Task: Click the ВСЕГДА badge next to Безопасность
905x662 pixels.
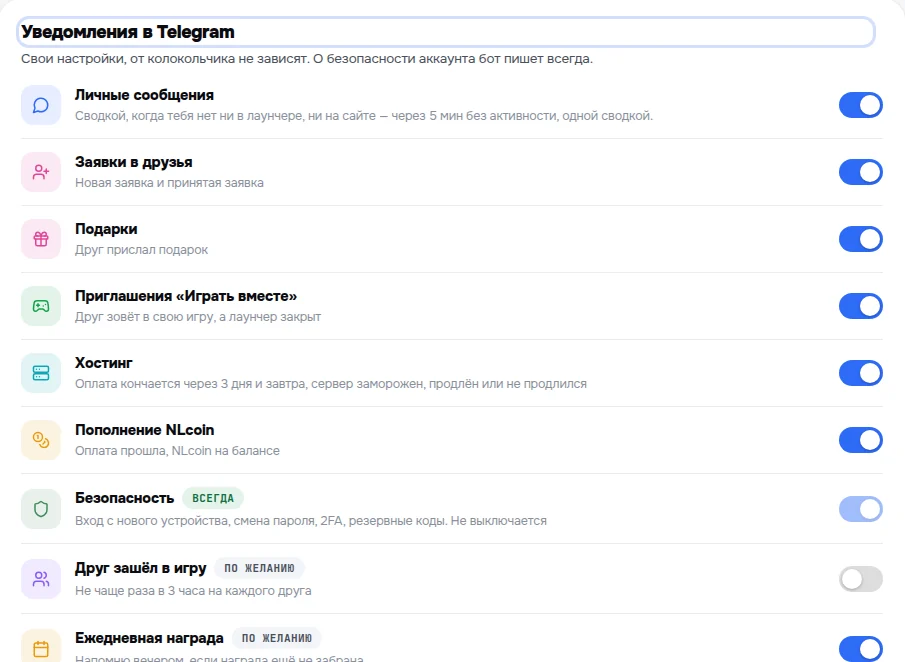Action: coord(213,498)
